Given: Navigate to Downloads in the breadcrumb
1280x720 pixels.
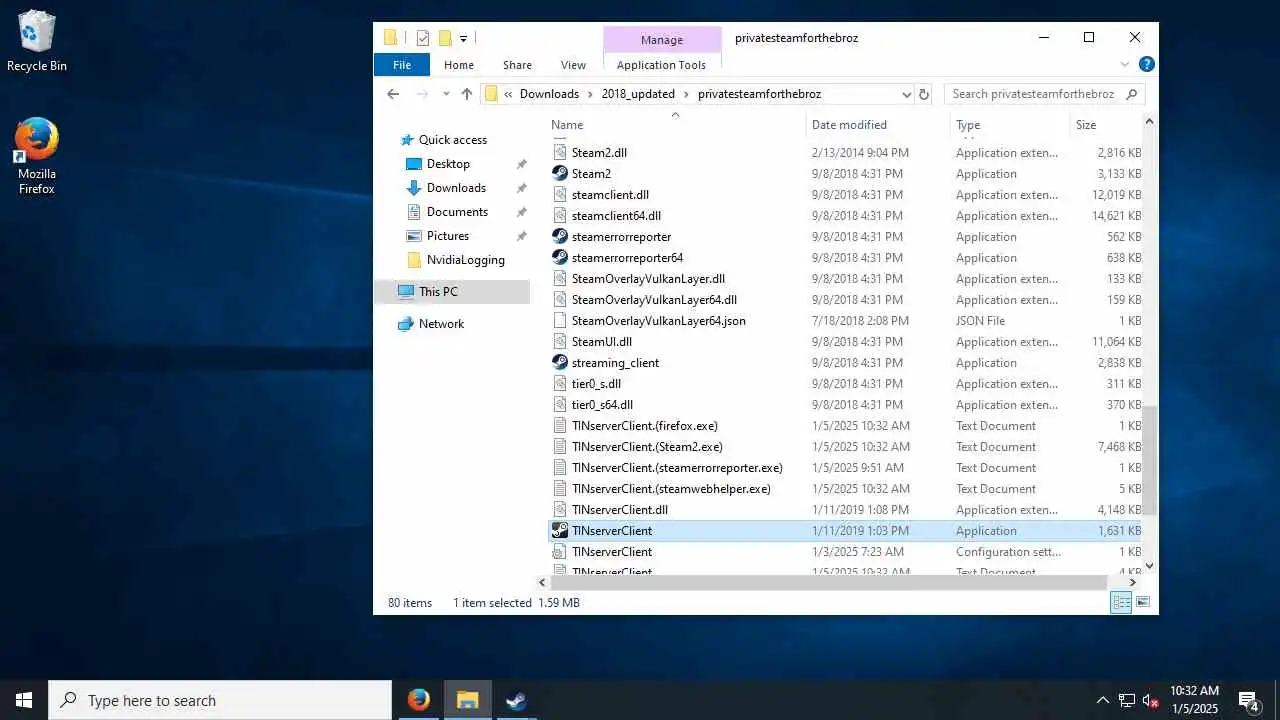Looking at the screenshot, I should click(549, 94).
